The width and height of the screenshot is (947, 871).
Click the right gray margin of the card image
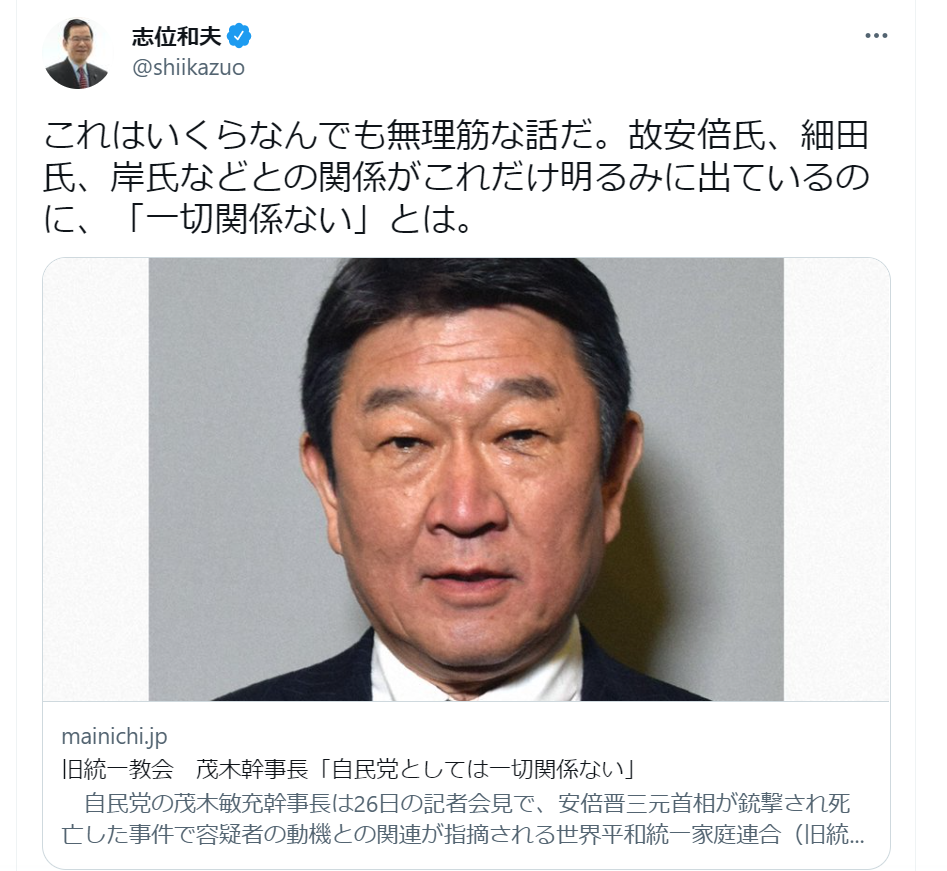coord(836,480)
